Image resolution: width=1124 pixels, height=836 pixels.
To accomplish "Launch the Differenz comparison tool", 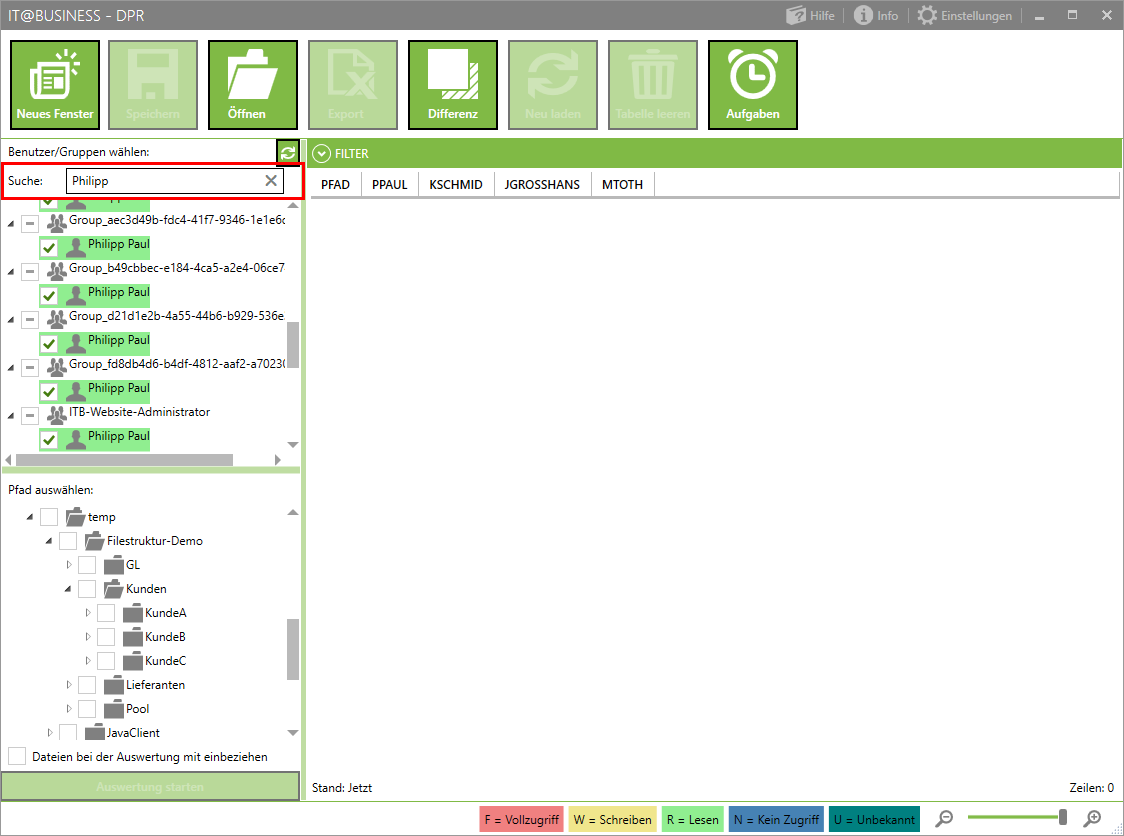I will [453, 85].
